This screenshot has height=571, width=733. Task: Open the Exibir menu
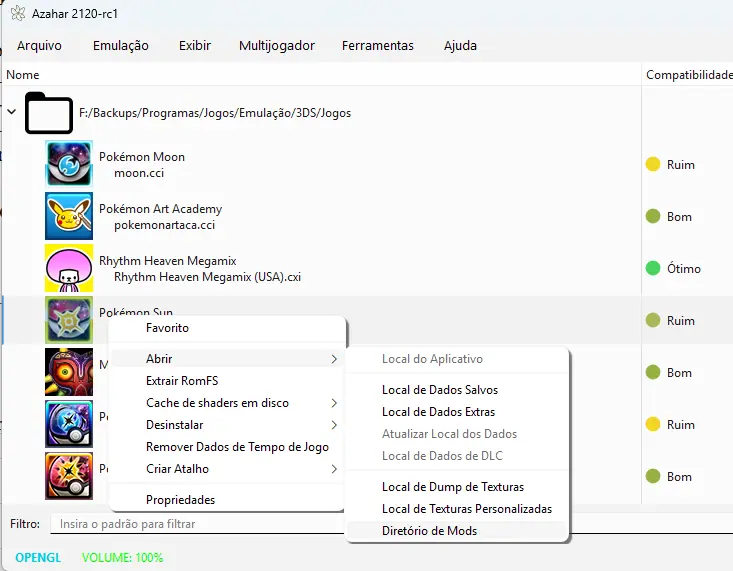point(194,45)
